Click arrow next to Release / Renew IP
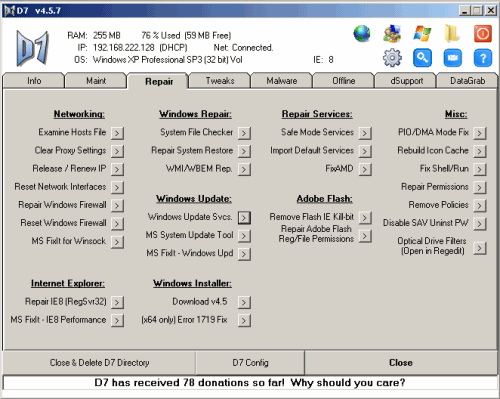Screen dimensions: 500x399 tap(117, 169)
